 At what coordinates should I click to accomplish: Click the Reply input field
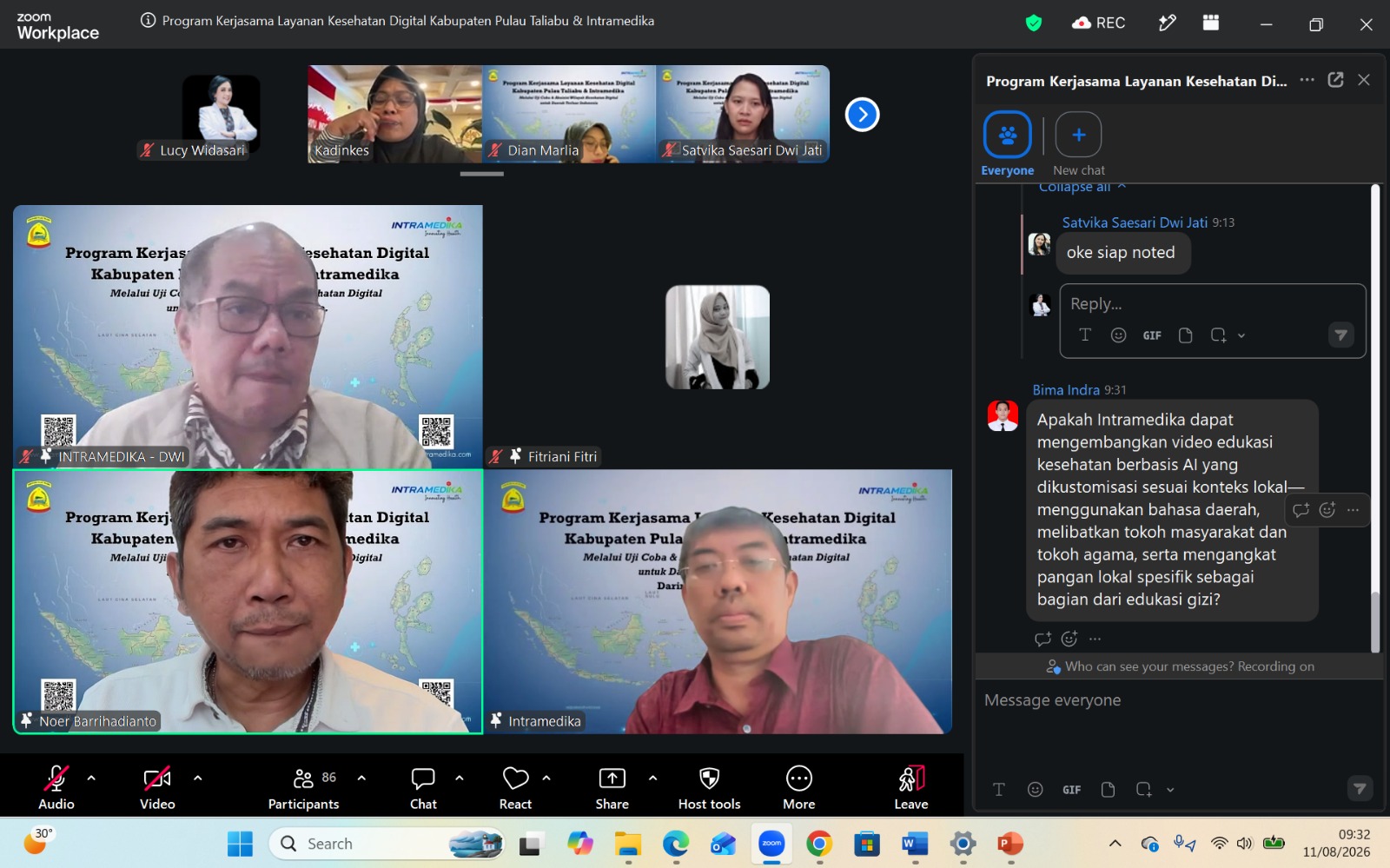coord(1212,304)
